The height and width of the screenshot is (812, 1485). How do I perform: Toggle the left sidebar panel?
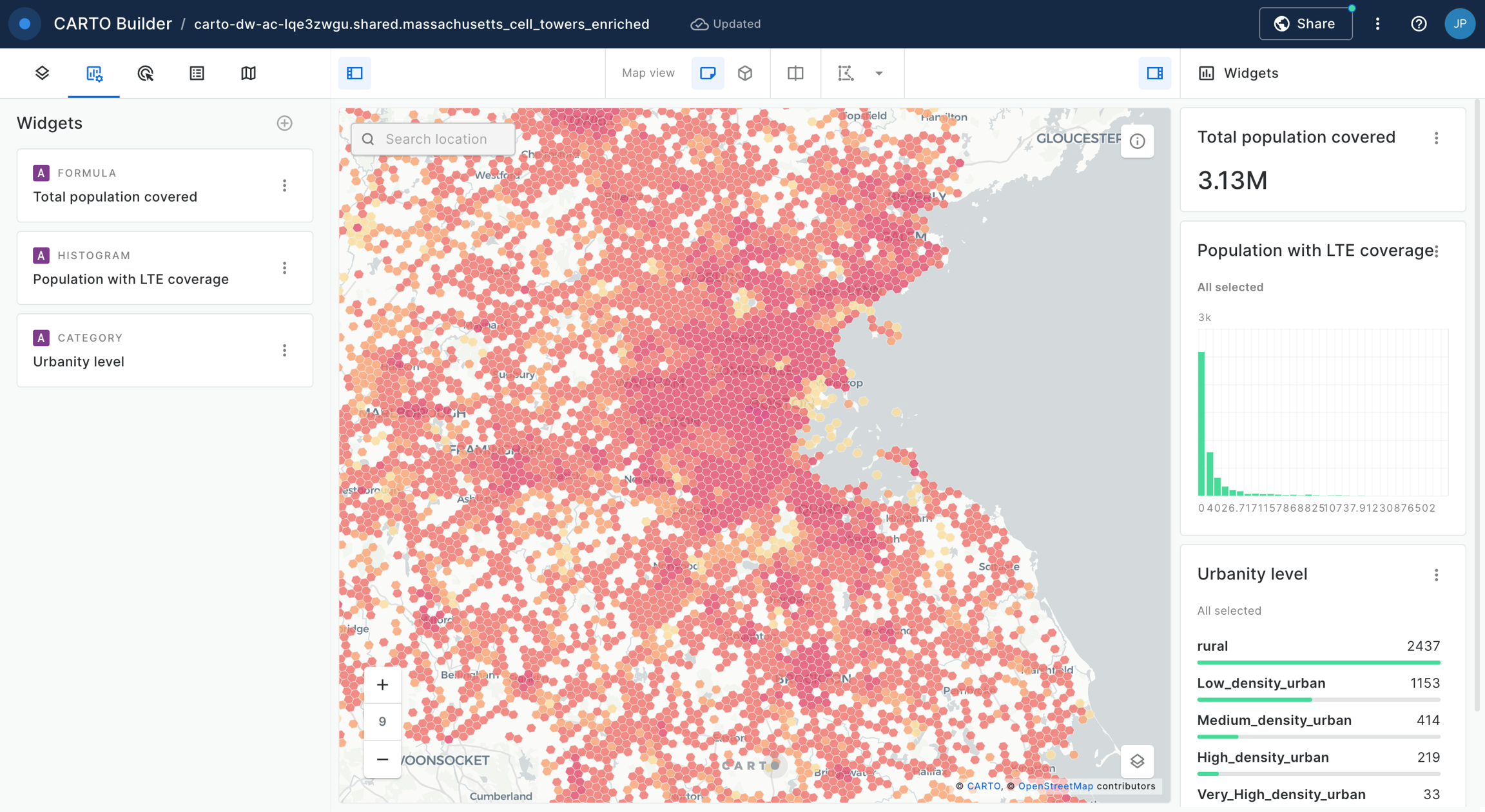354,73
